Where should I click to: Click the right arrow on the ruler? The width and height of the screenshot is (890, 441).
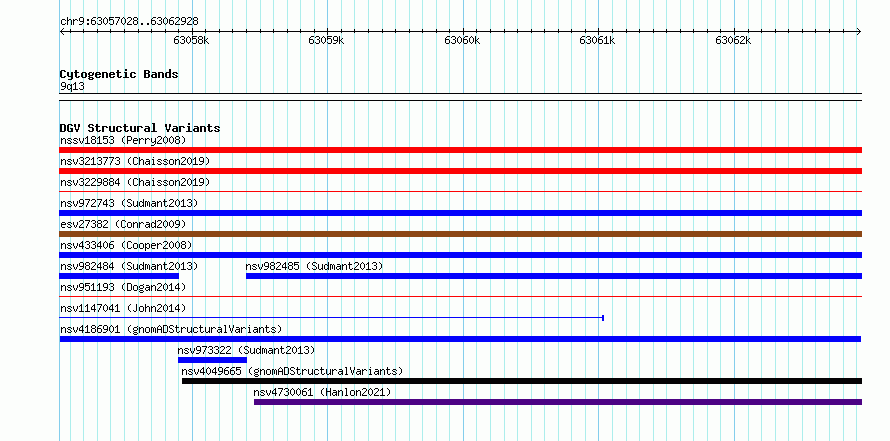pyautogui.click(x=859, y=31)
